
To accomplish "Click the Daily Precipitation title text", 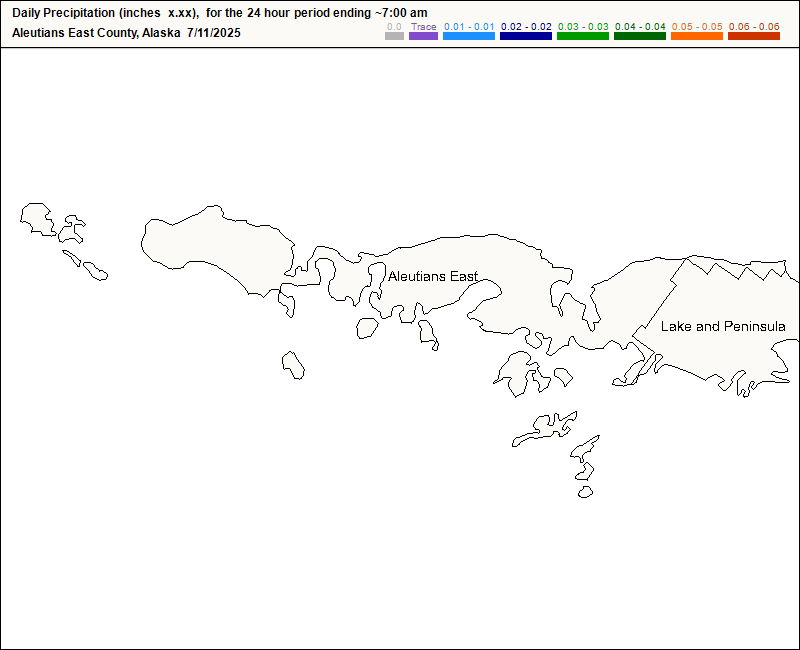I will (220, 13).
